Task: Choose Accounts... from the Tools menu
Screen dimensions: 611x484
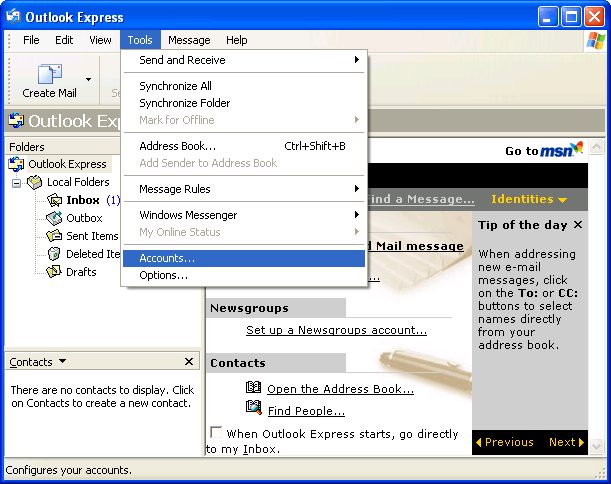Action: tap(244, 258)
